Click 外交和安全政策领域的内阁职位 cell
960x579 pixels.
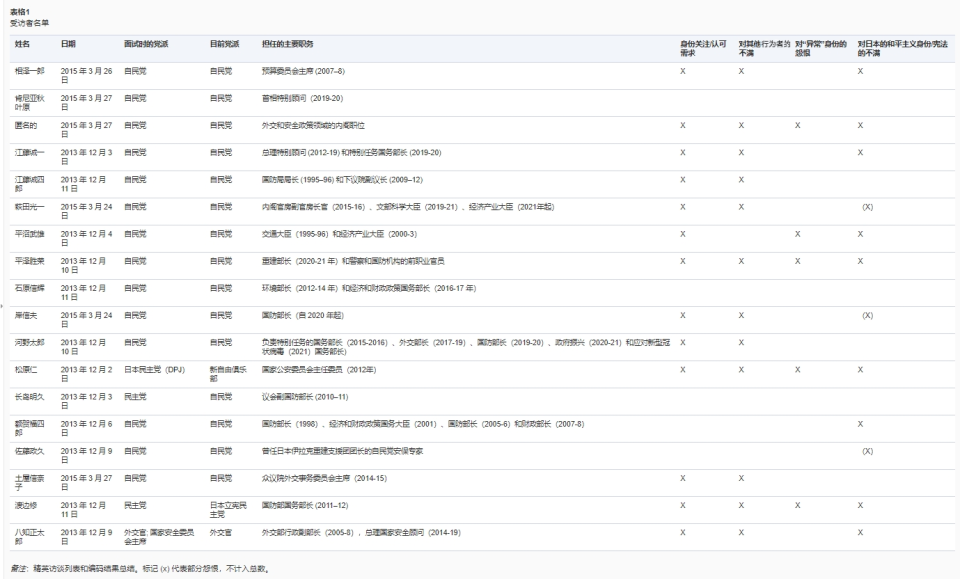pyautogui.click(x=313, y=125)
